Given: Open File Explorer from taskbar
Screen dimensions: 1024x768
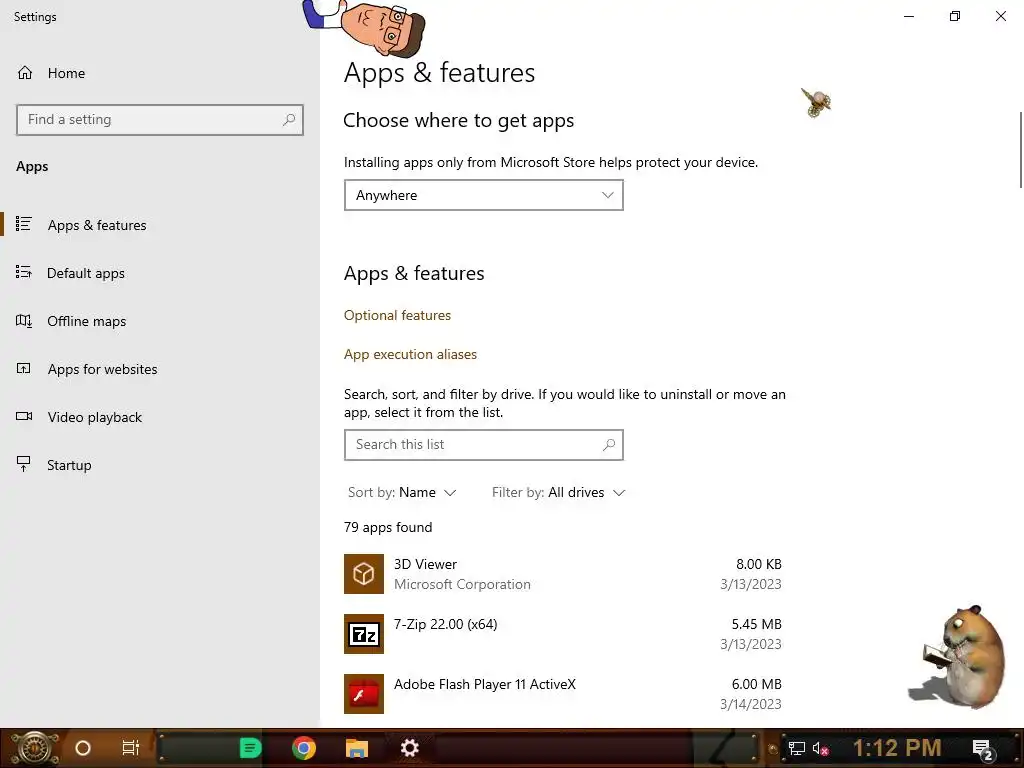Looking at the screenshot, I should click(x=357, y=748).
